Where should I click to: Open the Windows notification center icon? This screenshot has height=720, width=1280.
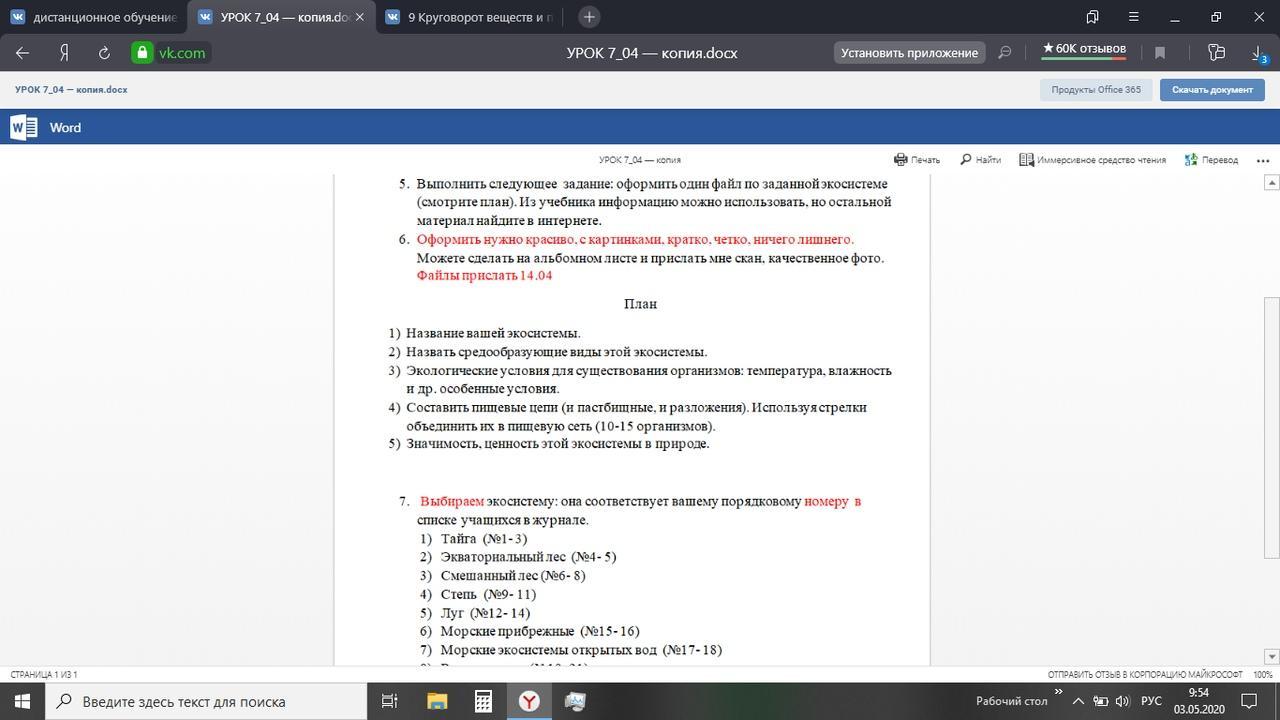click(x=1250, y=701)
